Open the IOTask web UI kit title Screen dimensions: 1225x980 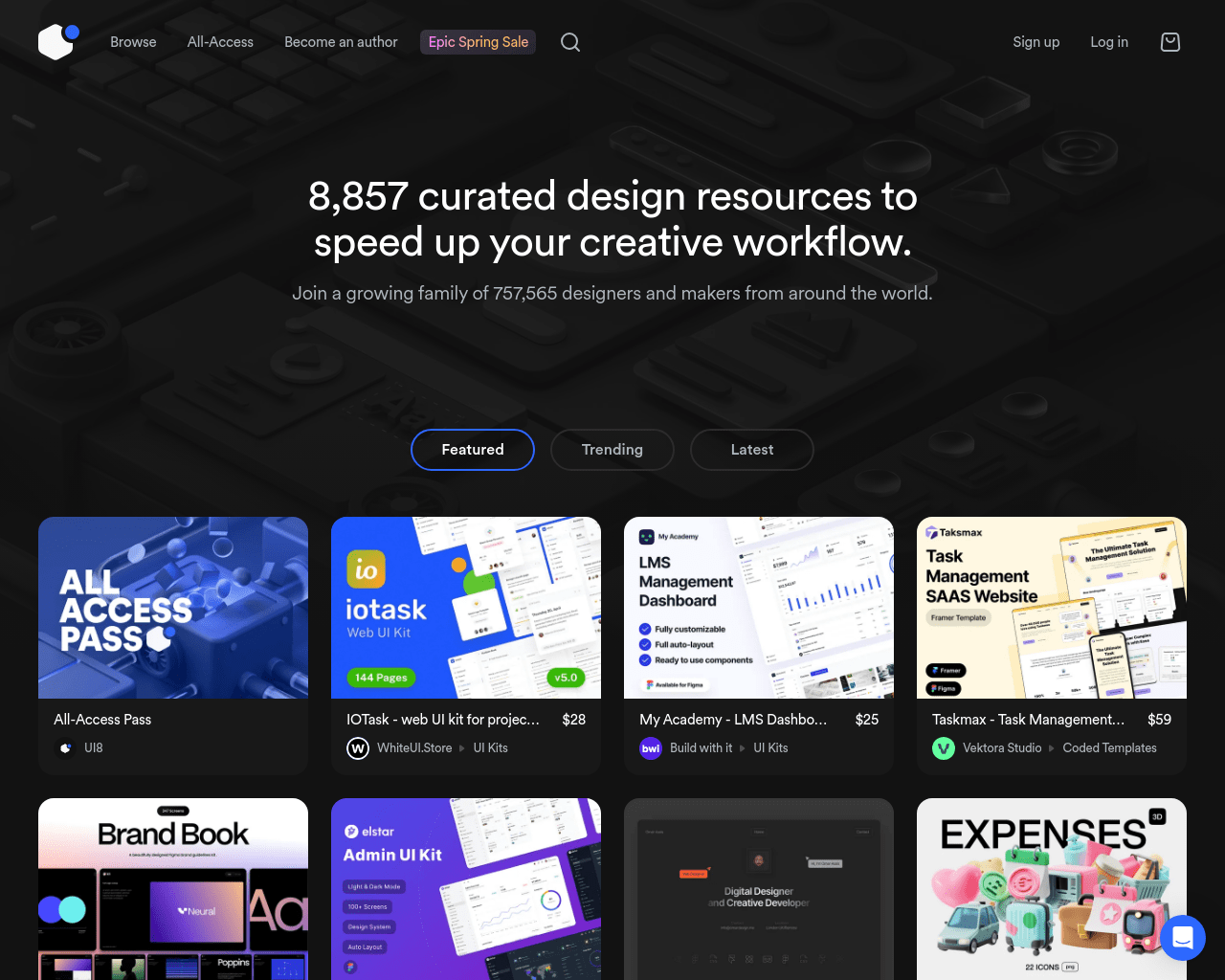443,720
